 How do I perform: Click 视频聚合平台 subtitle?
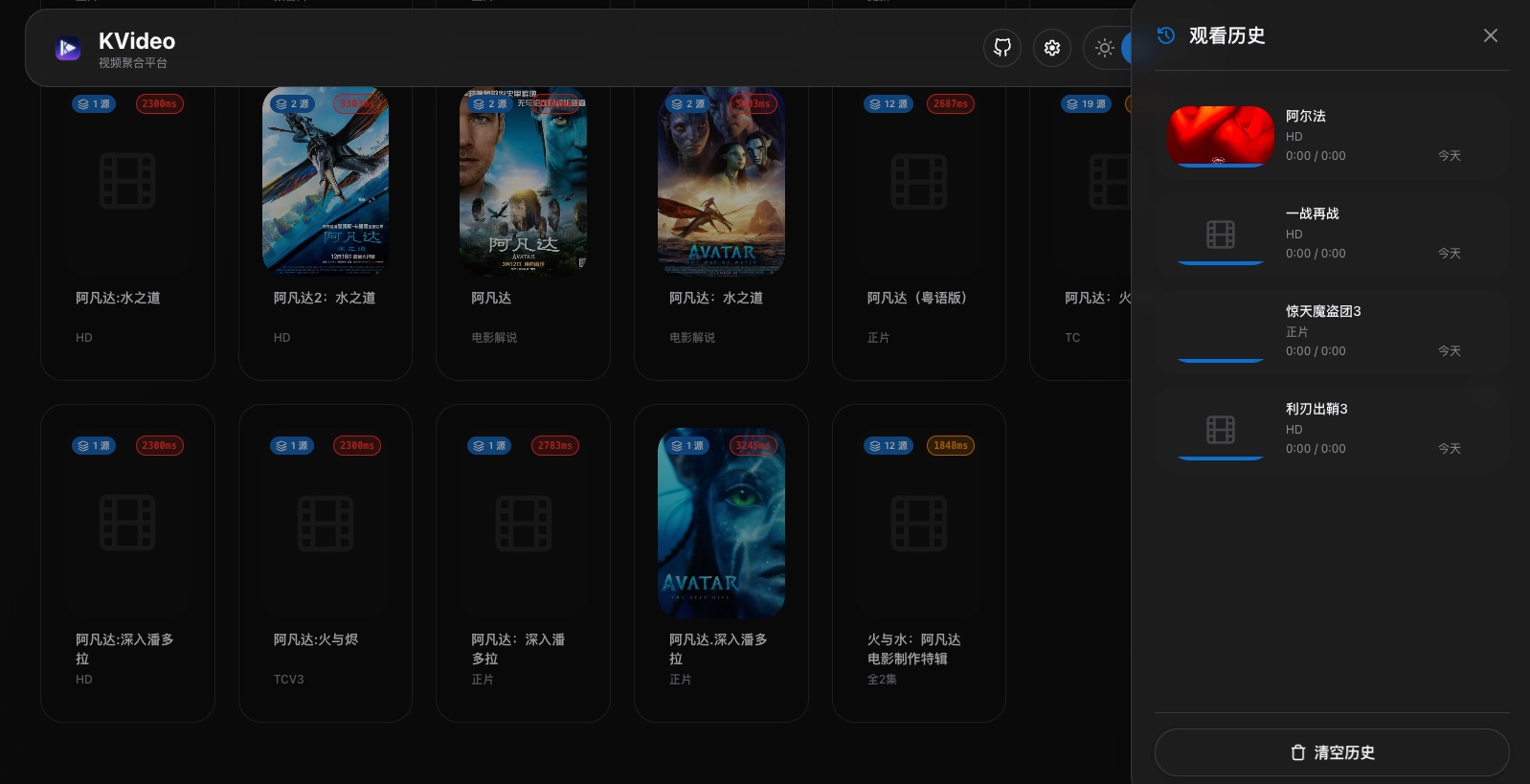(x=133, y=63)
